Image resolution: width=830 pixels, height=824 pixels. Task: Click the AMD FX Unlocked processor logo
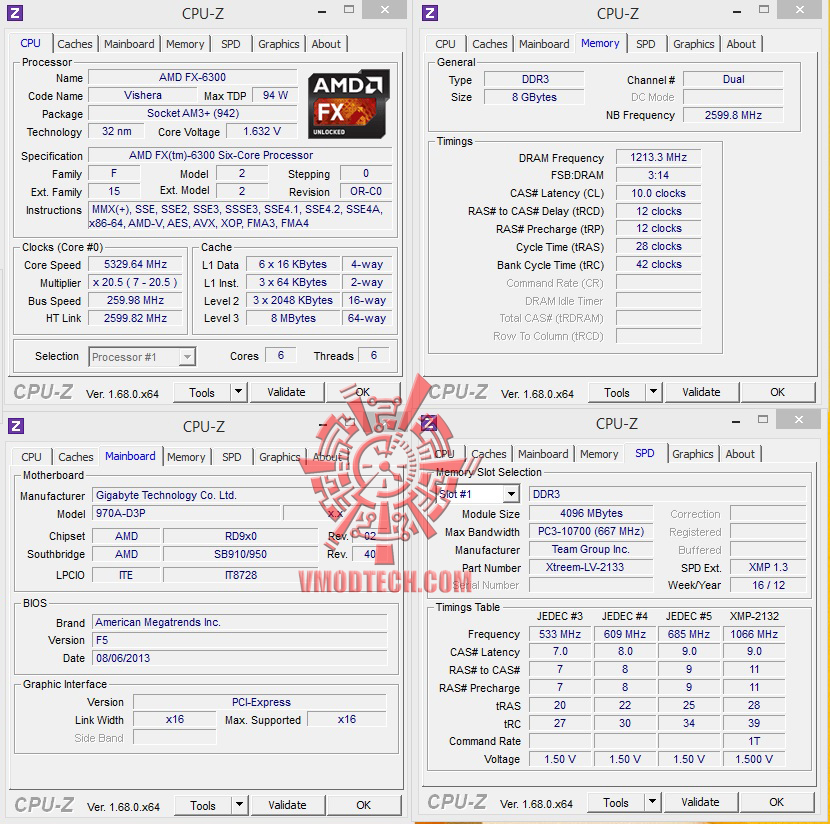[349, 104]
